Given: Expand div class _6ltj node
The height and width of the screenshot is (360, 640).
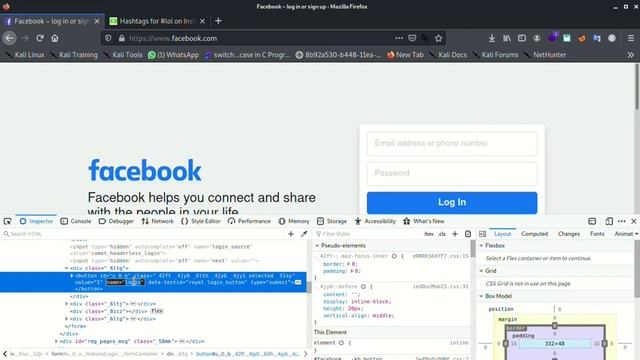Looking at the screenshot, I should [67, 304].
